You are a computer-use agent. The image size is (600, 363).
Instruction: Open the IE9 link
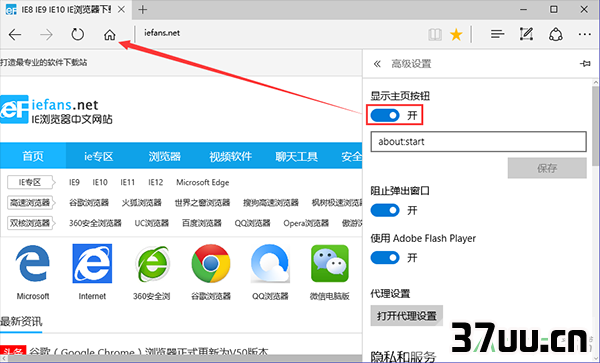[x=74, y=182]
